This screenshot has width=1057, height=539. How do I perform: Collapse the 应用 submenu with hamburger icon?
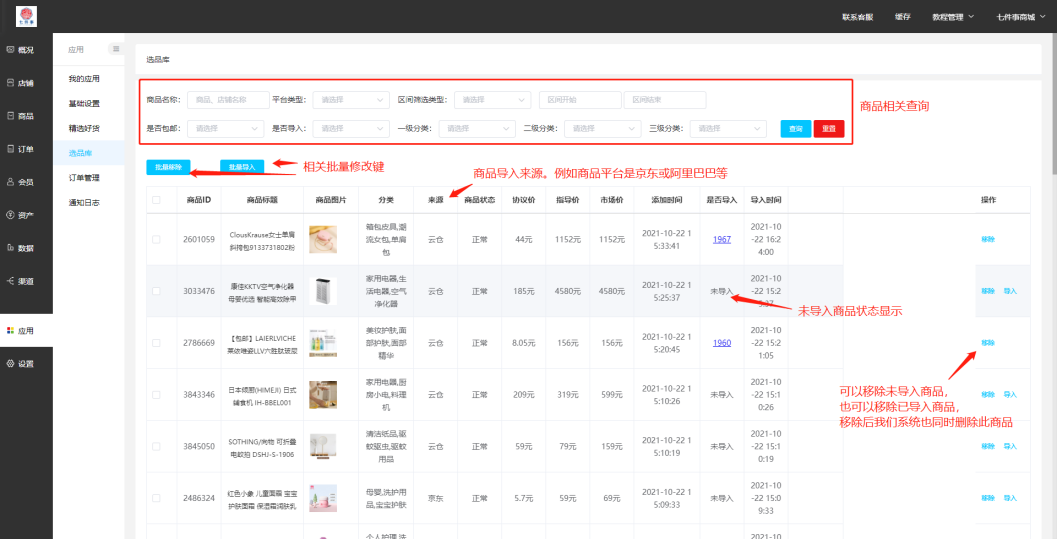tap(116, 49)
